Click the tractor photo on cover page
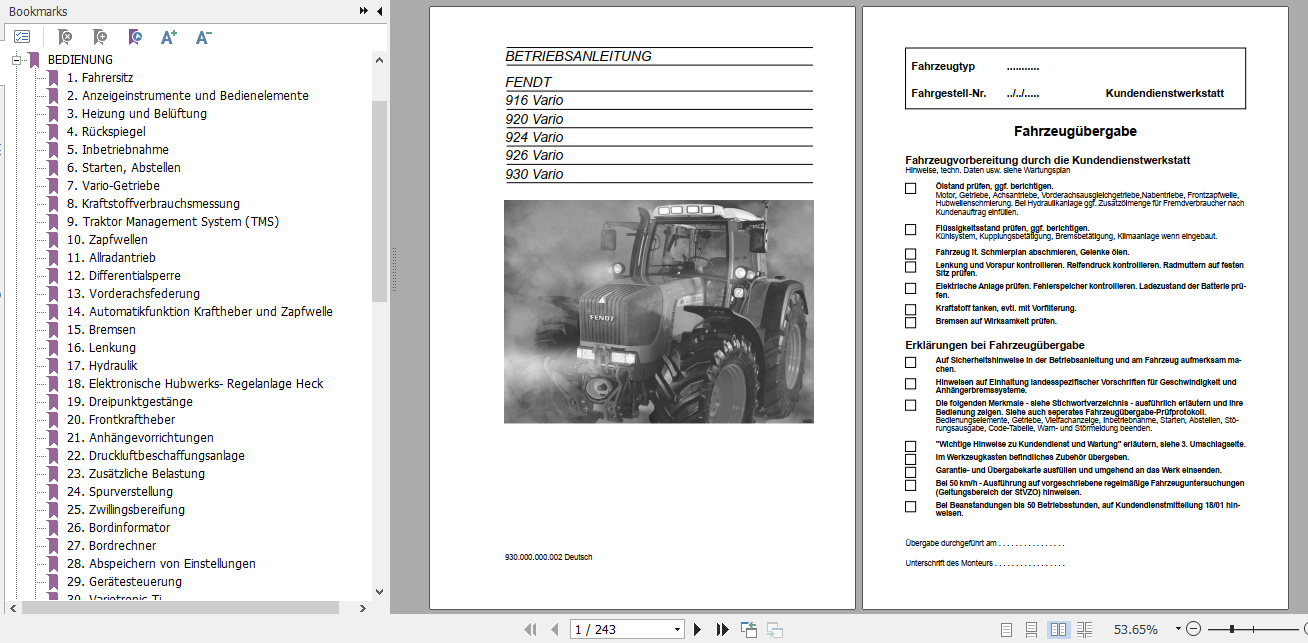 point(658,311)
